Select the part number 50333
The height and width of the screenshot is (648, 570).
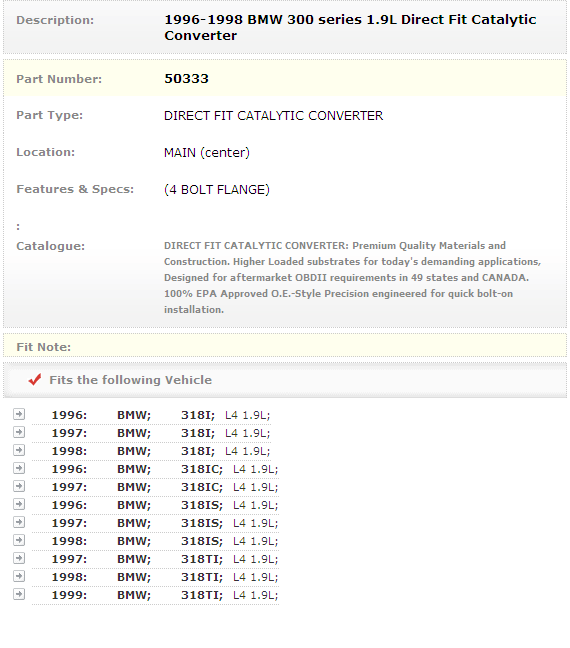click(x=186, y=79)
